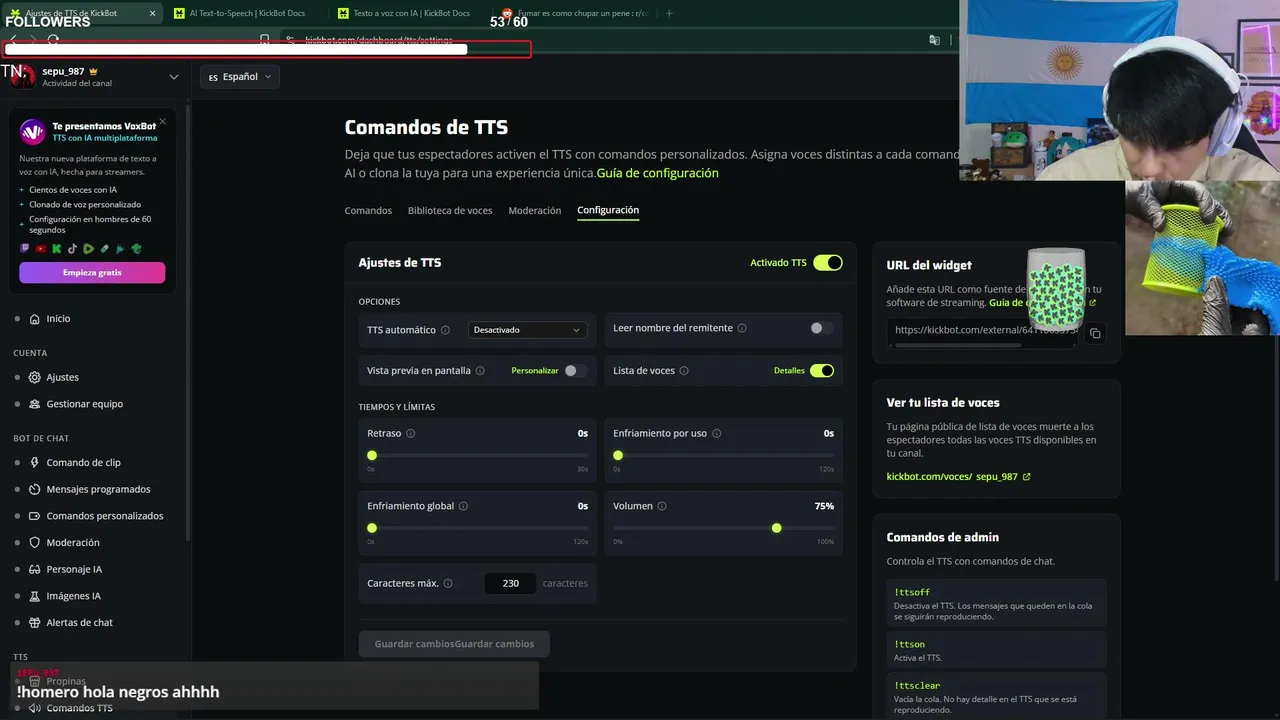Click the Enfriamiento global slider handle

click(372, 528)
